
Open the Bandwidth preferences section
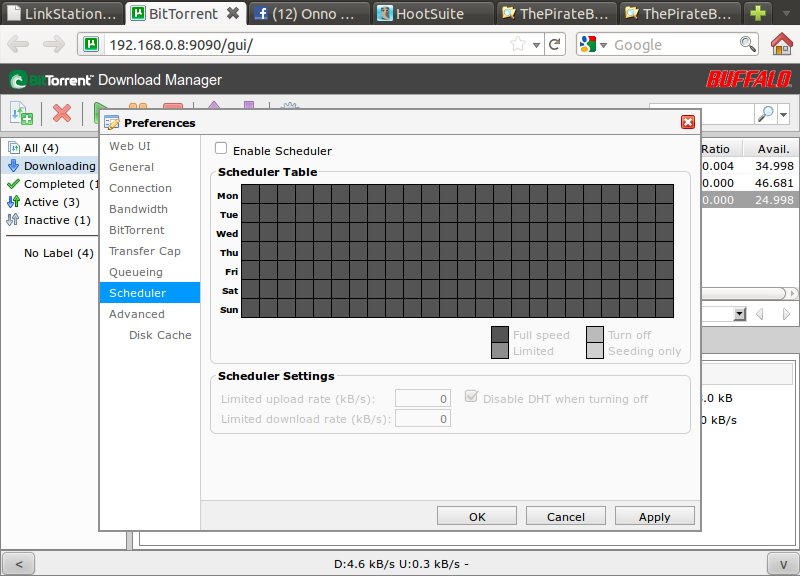click(138, 209)
